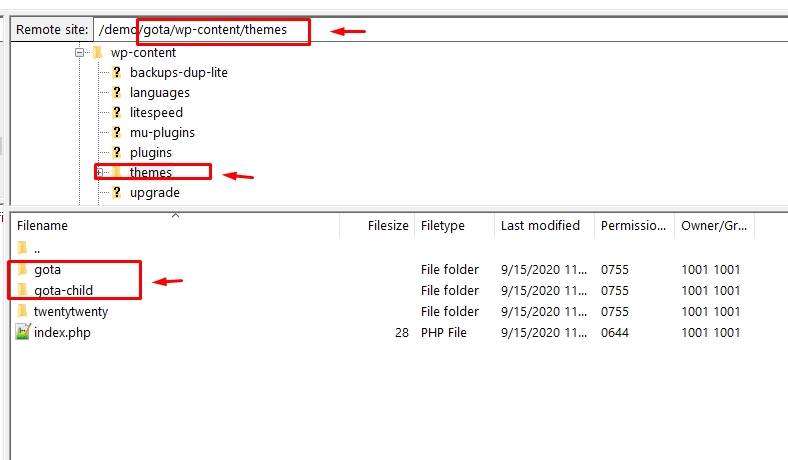The height and width of the screenshot is (460, 788).
Task: Sort file list by Last modified column
Action: point(544,225)
